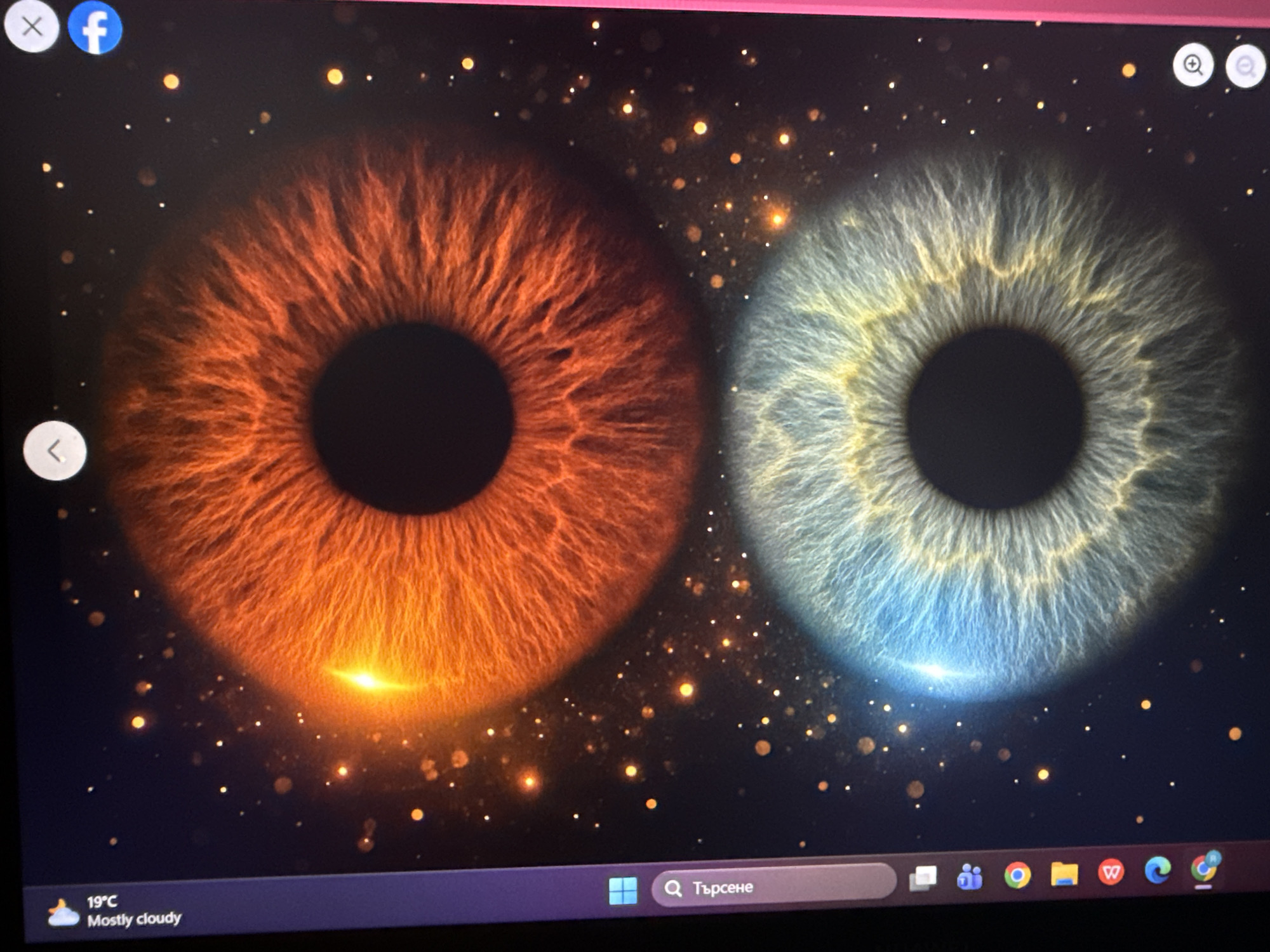Open Task View from the taskbar
Image resolution: width=1270 pixels, height=952 pixels.
[923, 879]
